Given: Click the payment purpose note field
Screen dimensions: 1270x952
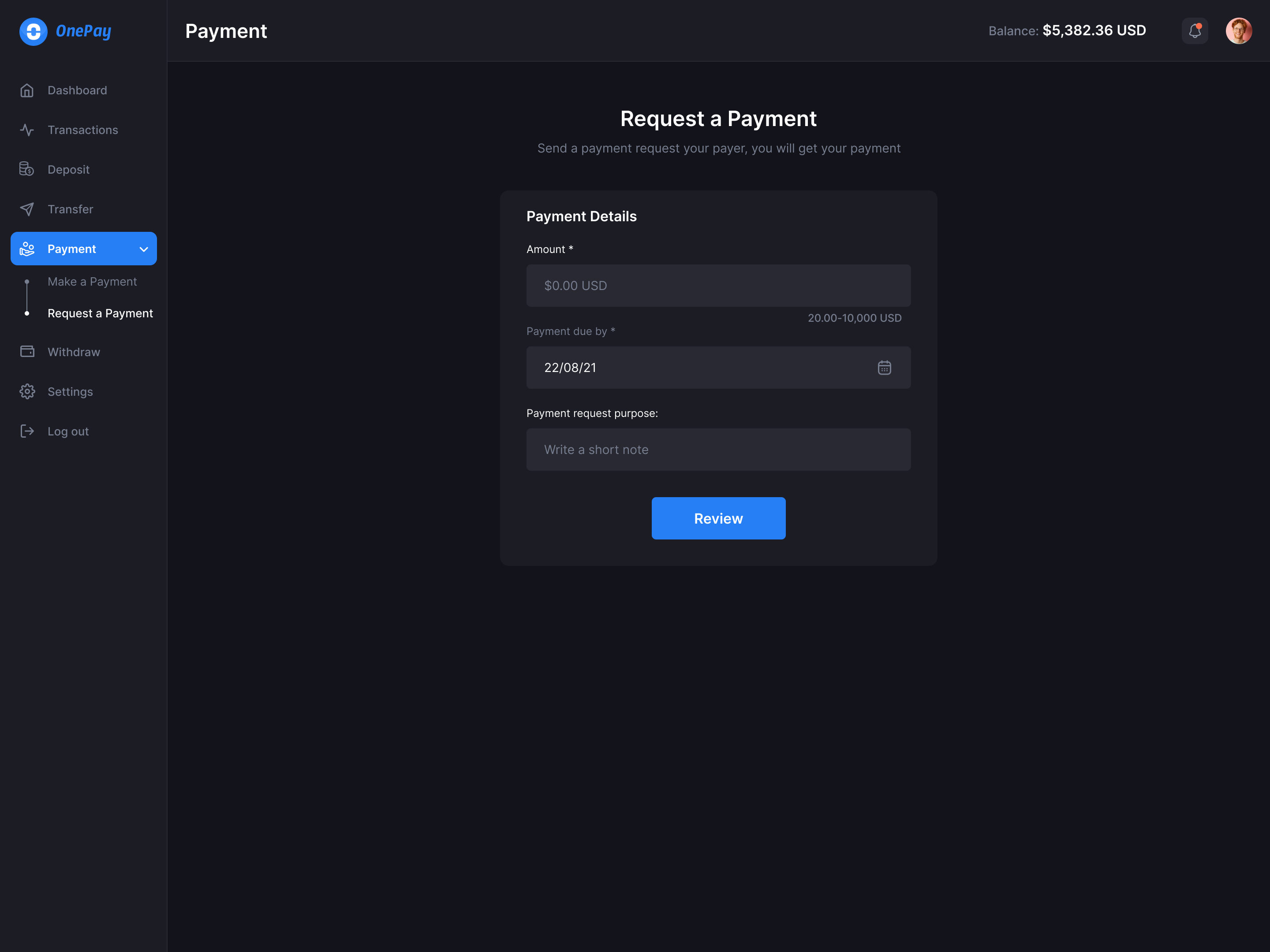Looking at the screenshot, I should click(x=718, y=449).
